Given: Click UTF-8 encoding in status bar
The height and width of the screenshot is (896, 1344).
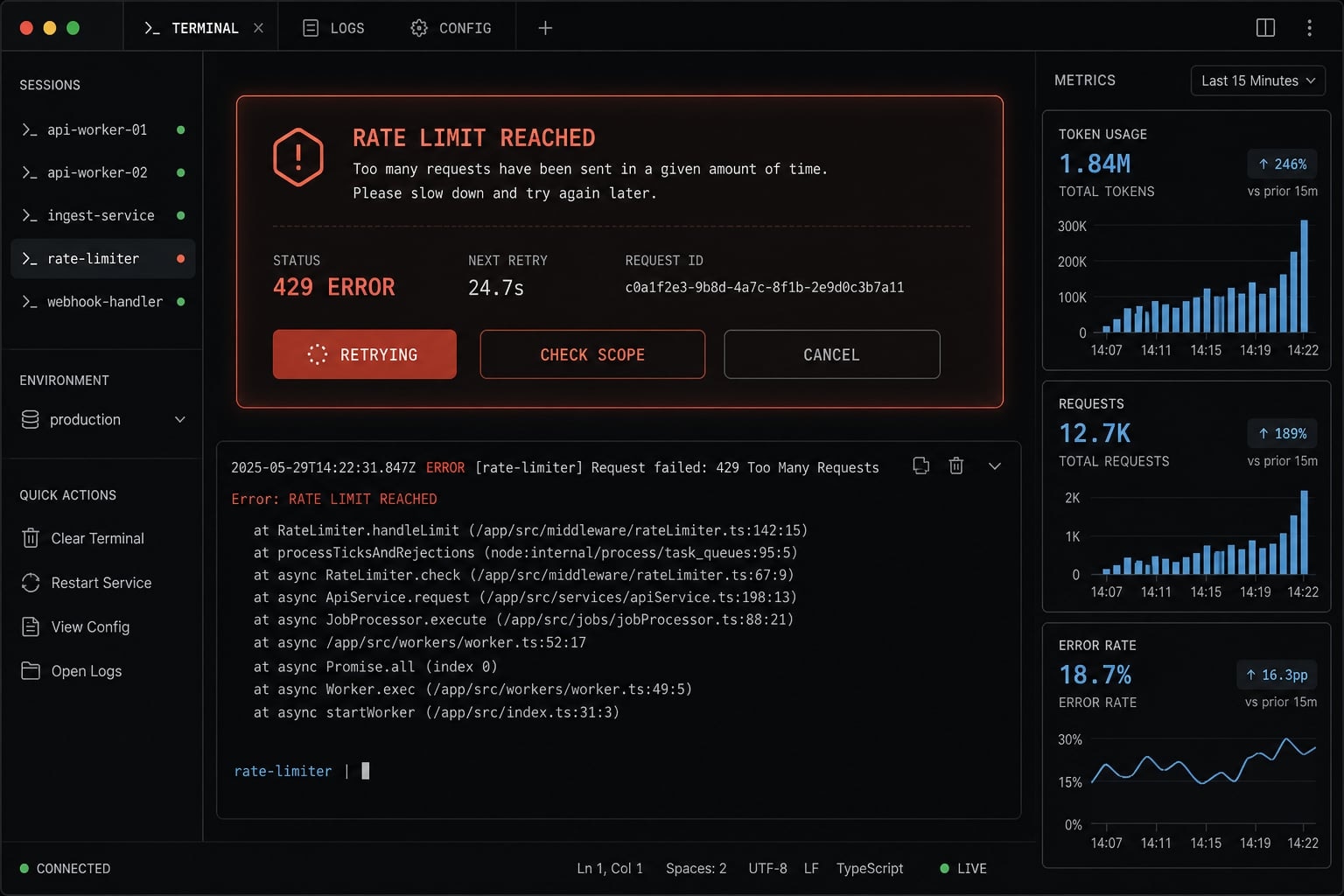Looking at the screenshot, I should 767,869.
